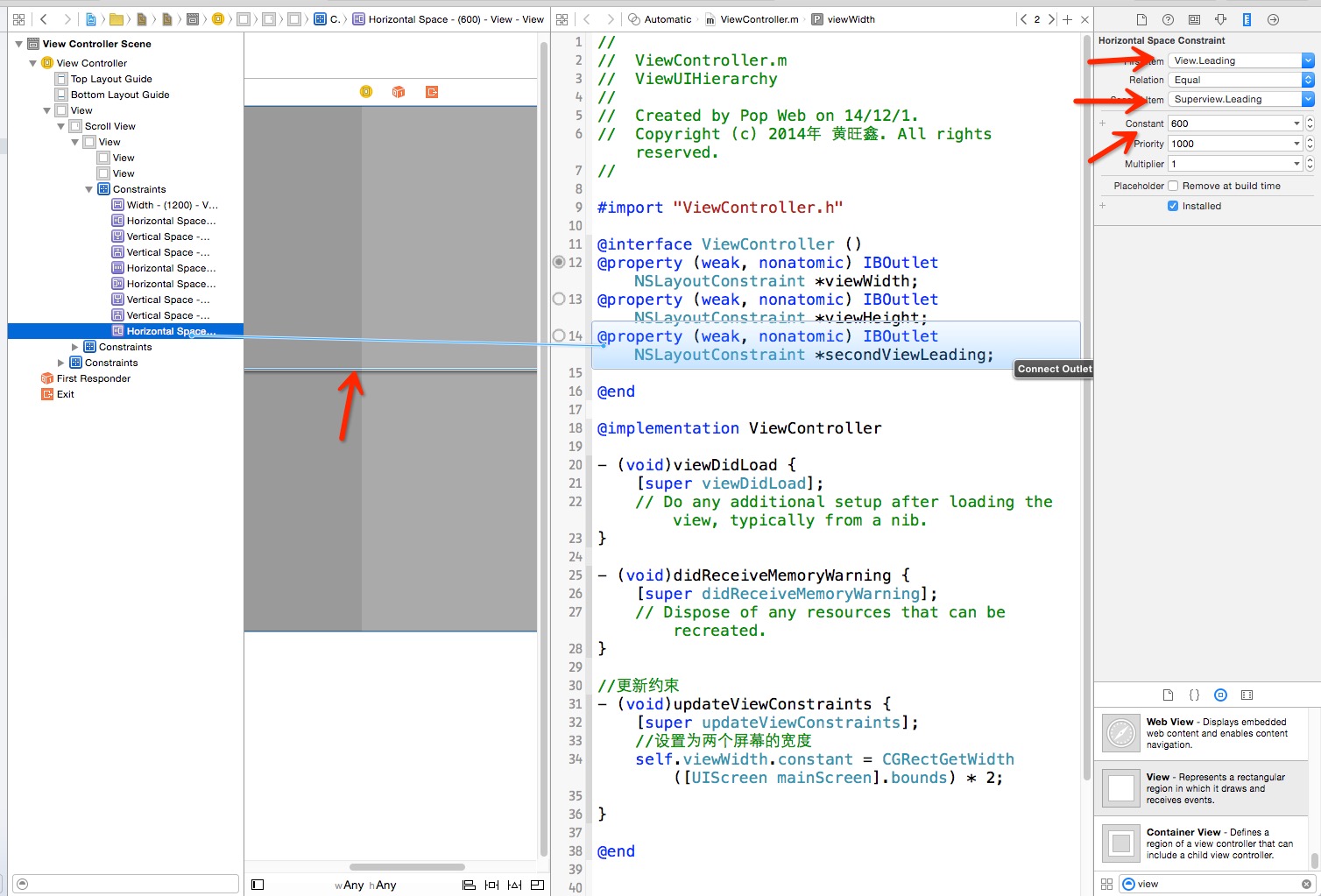Image resolution: width=1321 pixels, height=896 pixels.
Task: Click the outline filter search field
Action: click(x=125, y=884)
